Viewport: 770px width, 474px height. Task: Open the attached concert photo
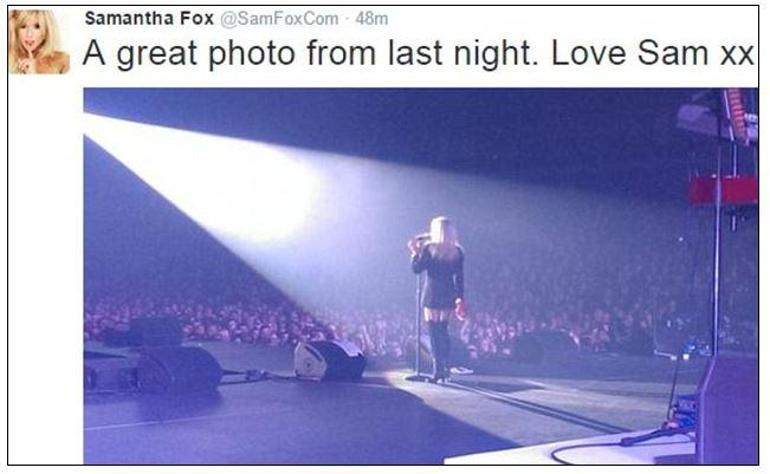[421, 276]
